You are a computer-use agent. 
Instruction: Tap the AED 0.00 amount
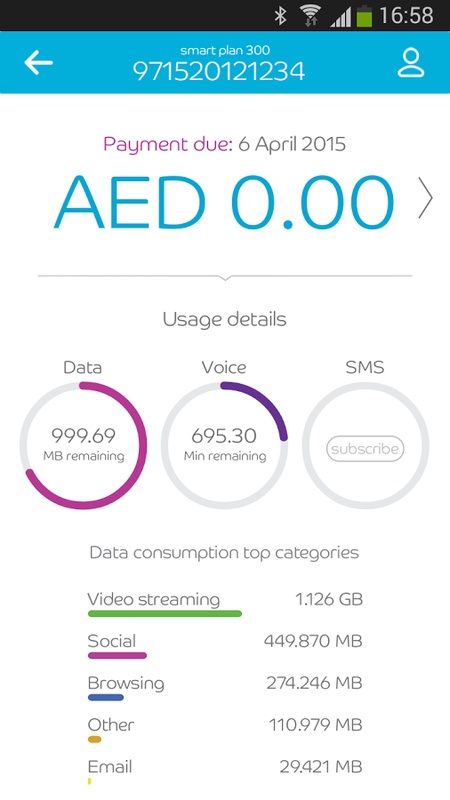pyautogui.click(x=224, y=201)
